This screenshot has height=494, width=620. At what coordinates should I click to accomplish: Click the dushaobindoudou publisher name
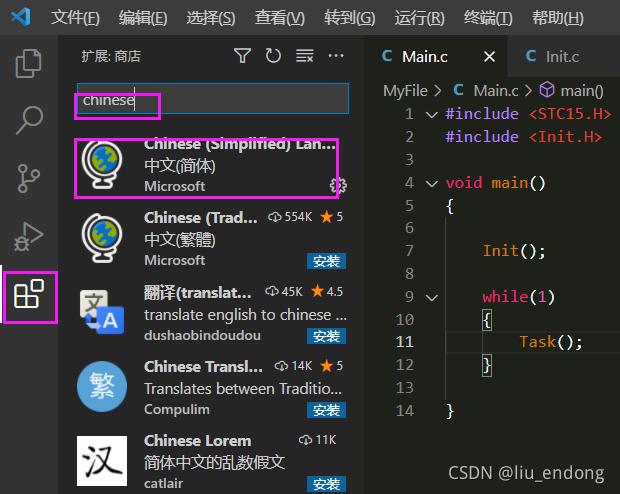[202, 335]
